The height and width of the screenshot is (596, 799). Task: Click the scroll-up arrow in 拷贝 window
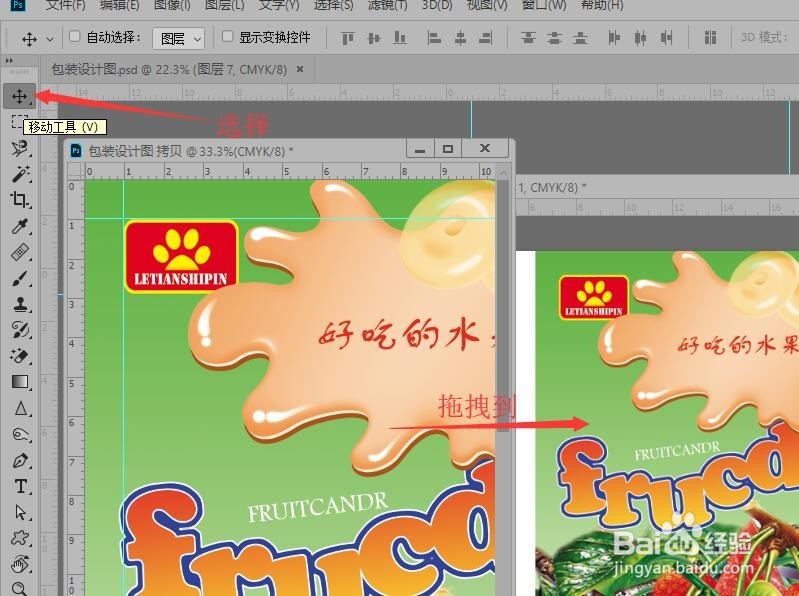[503, 172]
